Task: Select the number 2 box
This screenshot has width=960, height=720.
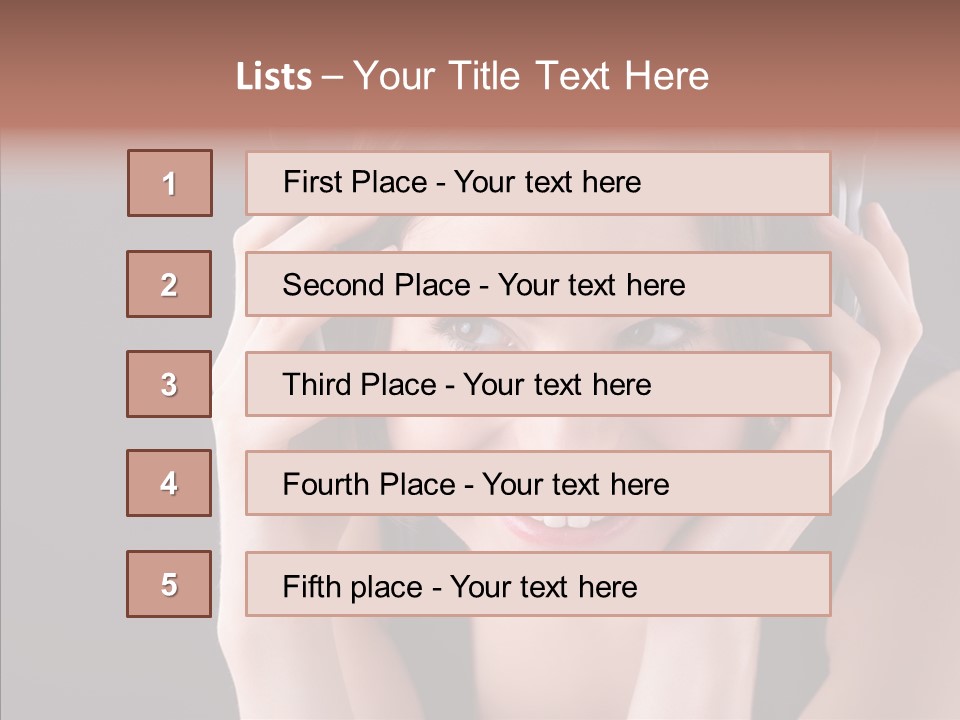Action: 169,284
